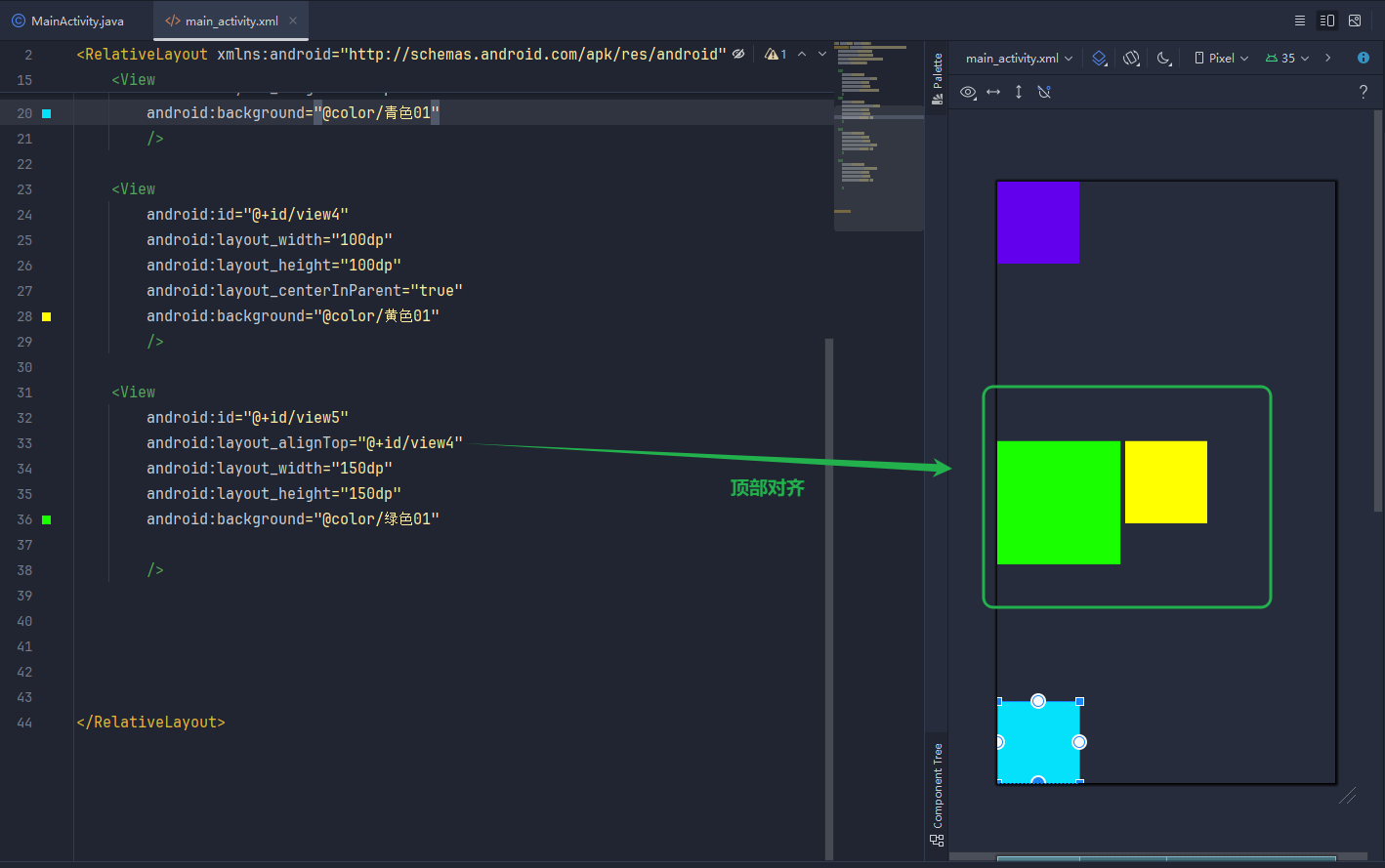The width and height of the screenshot is (1385, 868).
Task: Click the preview resize handle at corner
Action: pyautogui.click(x=1347, y=796)
